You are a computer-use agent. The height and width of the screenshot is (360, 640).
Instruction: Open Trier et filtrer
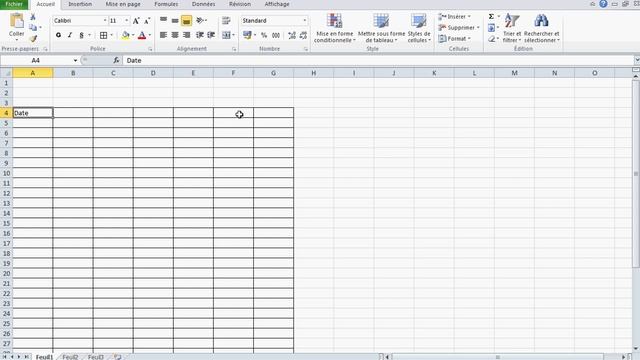click(x=512, y=28)
